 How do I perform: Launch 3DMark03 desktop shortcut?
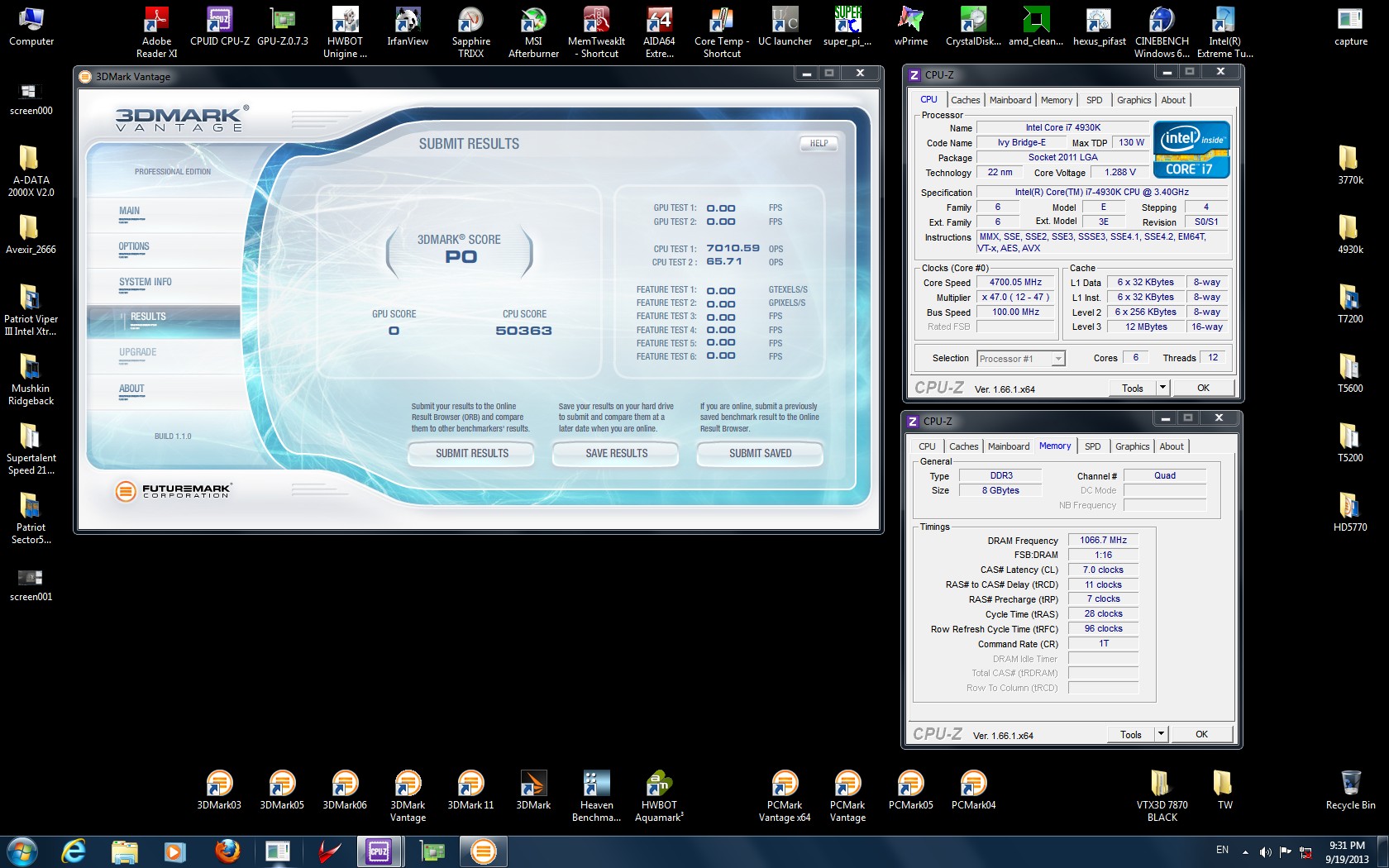(x=219, y=790)
